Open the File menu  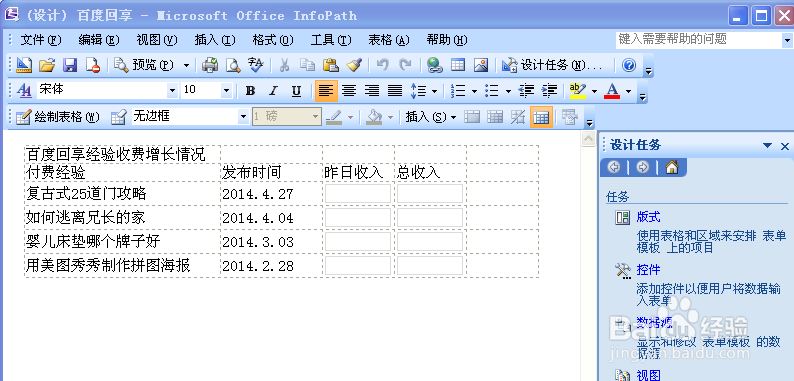41,40
